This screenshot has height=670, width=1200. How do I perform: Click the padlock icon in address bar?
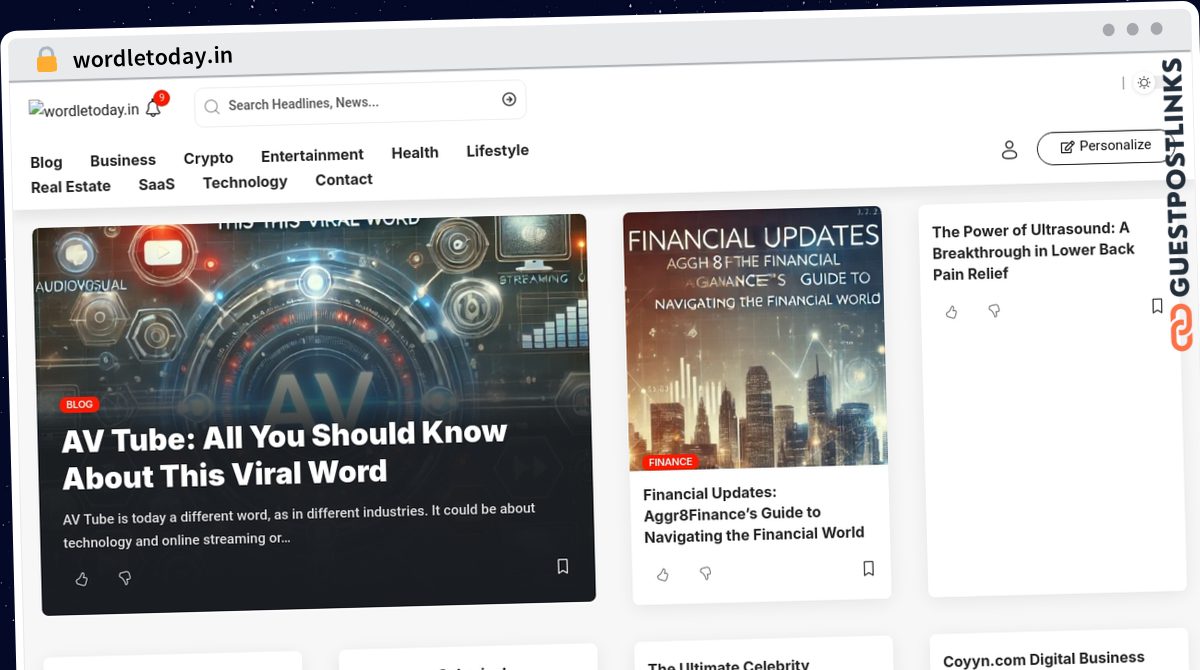point(46,60)
